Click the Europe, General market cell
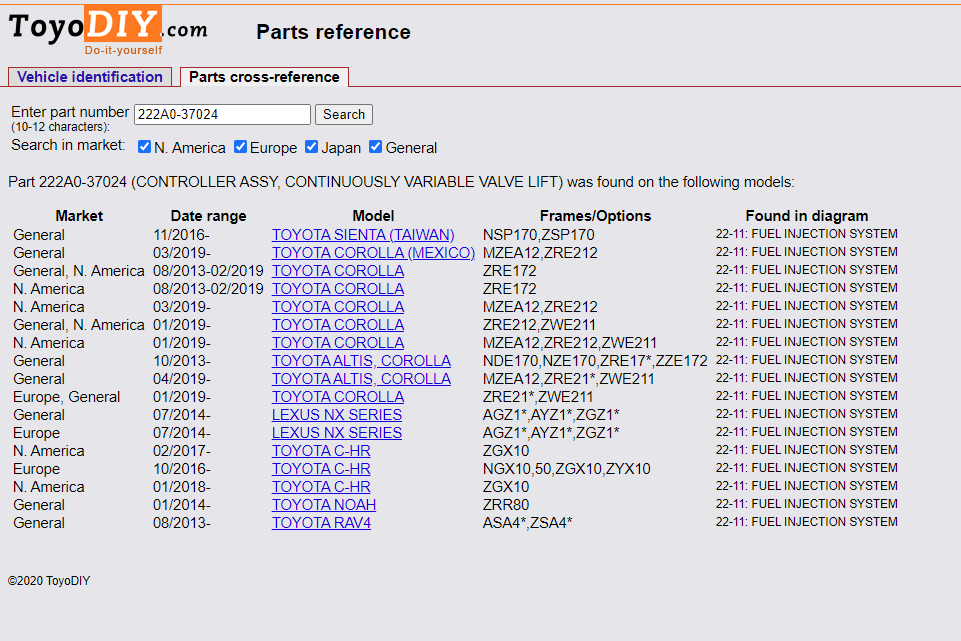Image resolution: width=961 pixels, height=641 pixels. click(67, 396)
